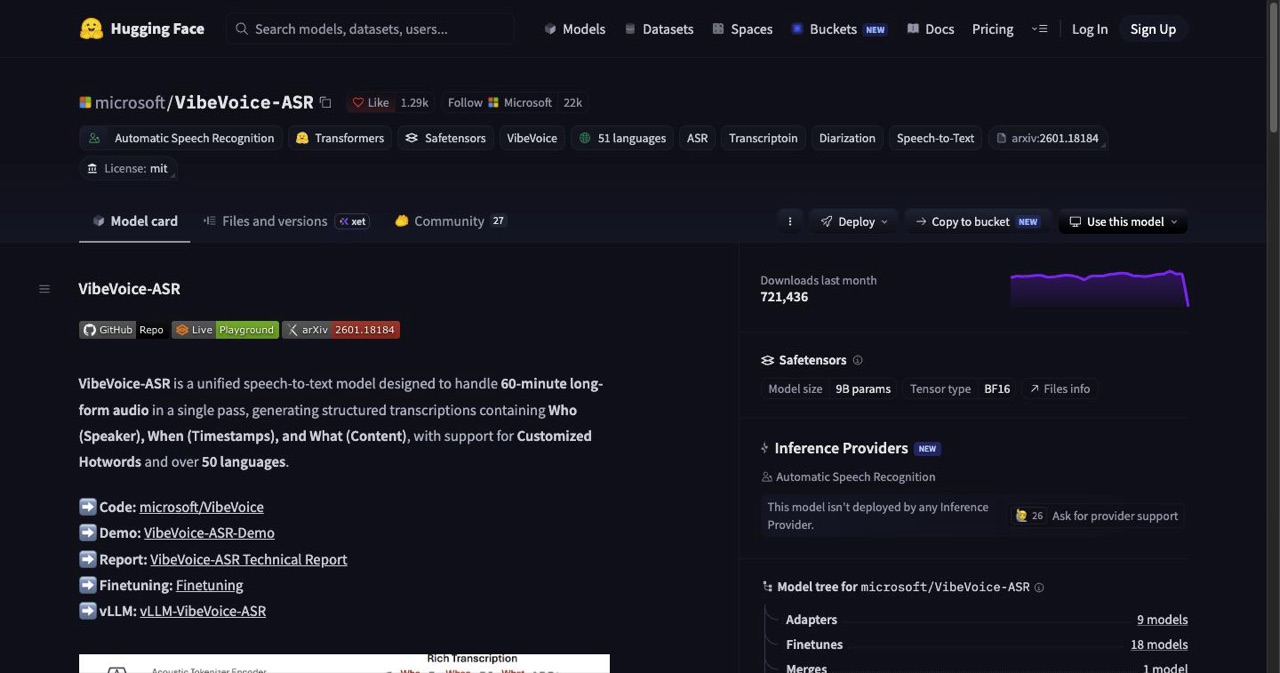Open table of contents hamburger icon
This screenshot has height=673, width=1280.
pos(44,289)
